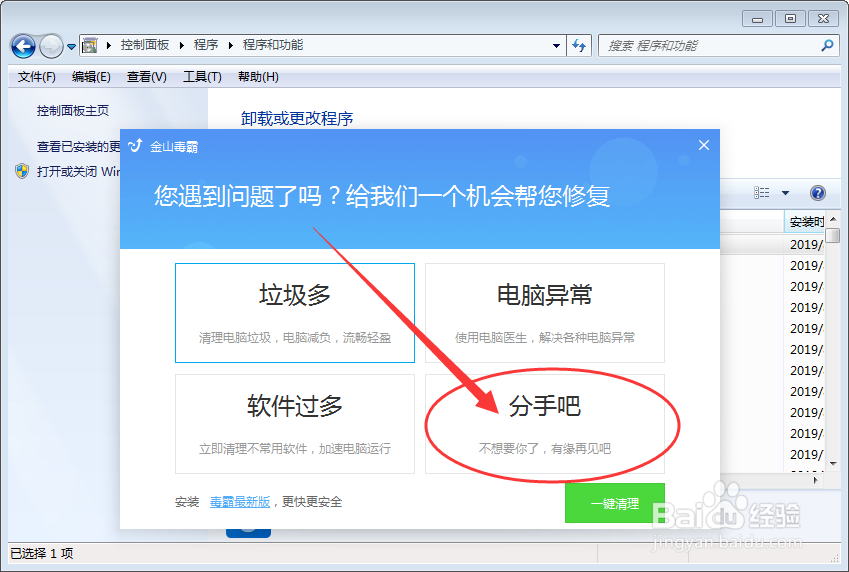The width and height of the screenshot is (849, 572).
Task: Close the Programs and Features window
Action: click(824, 19)
